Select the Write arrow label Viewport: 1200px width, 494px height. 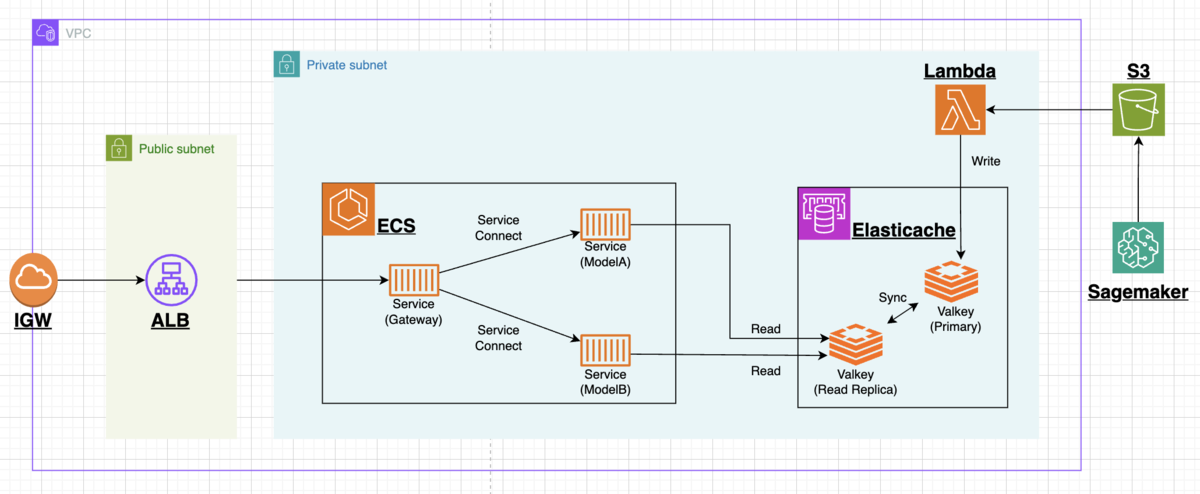click(987, 161)
